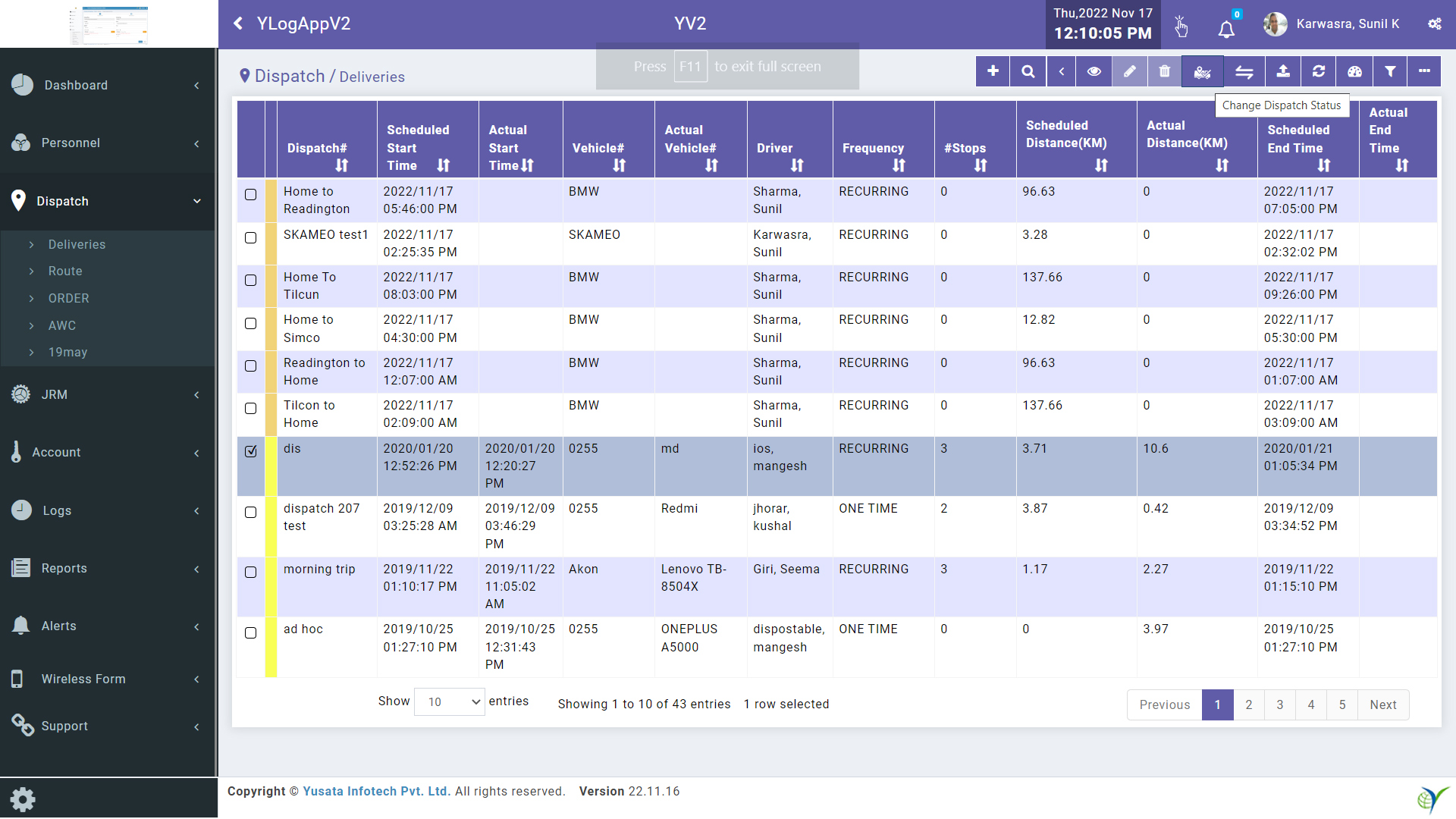Image resolution: width=1456 pixels, height=819 pixels.
Task: Open the ORDER submenu item
Action: click(x=68, y=298)
